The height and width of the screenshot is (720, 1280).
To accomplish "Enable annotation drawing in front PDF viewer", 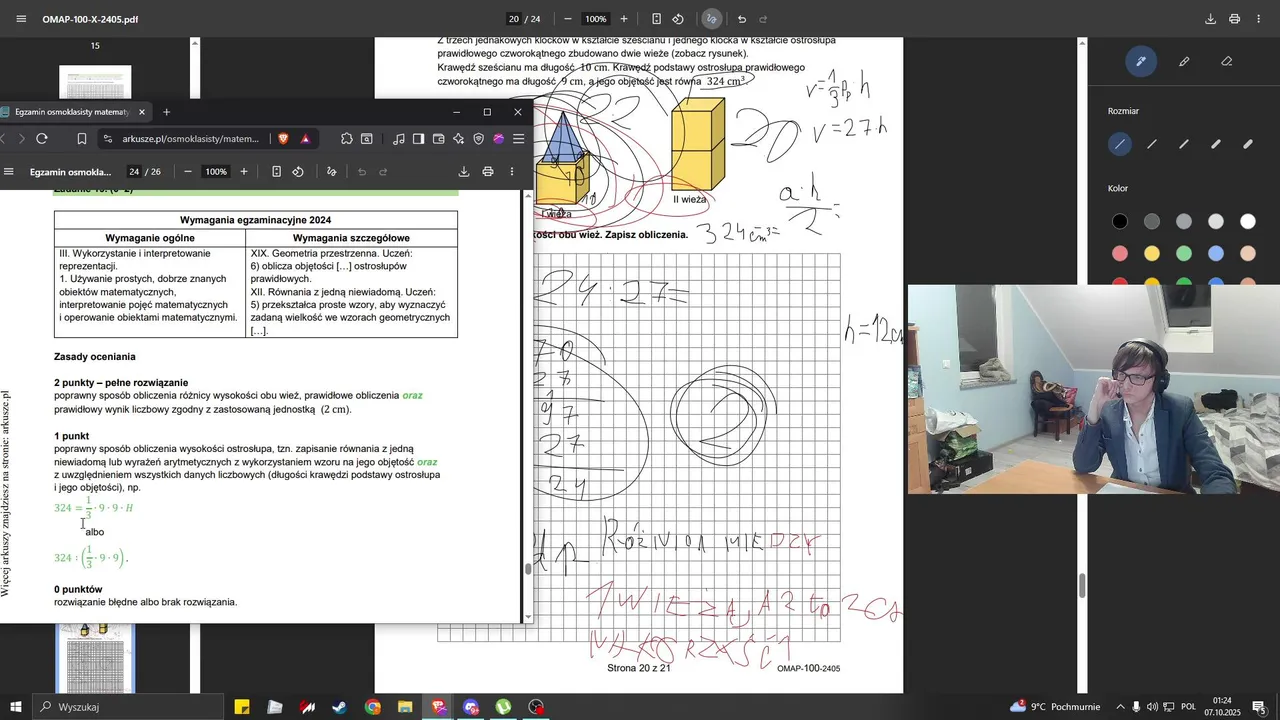I will (x=331, y=172).
